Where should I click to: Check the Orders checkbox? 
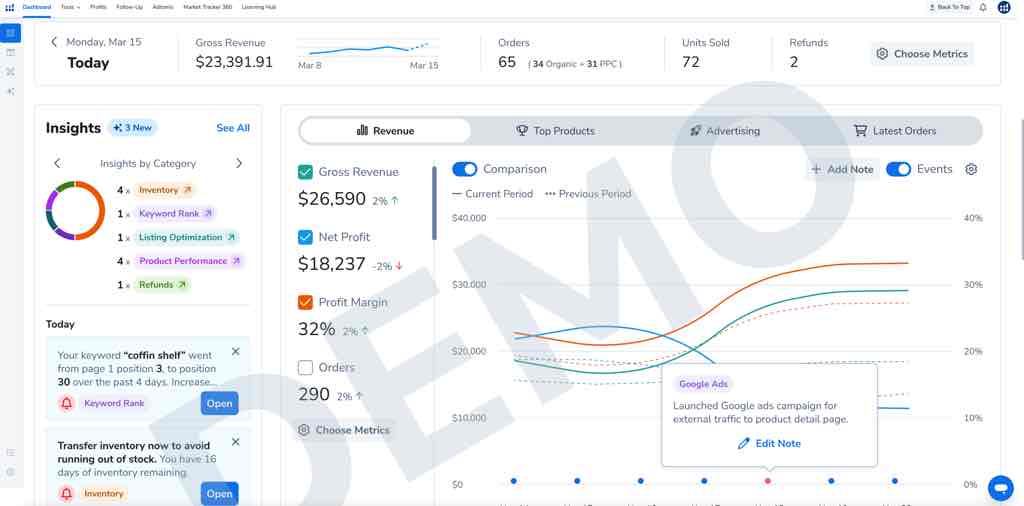(x=305, y=368)
